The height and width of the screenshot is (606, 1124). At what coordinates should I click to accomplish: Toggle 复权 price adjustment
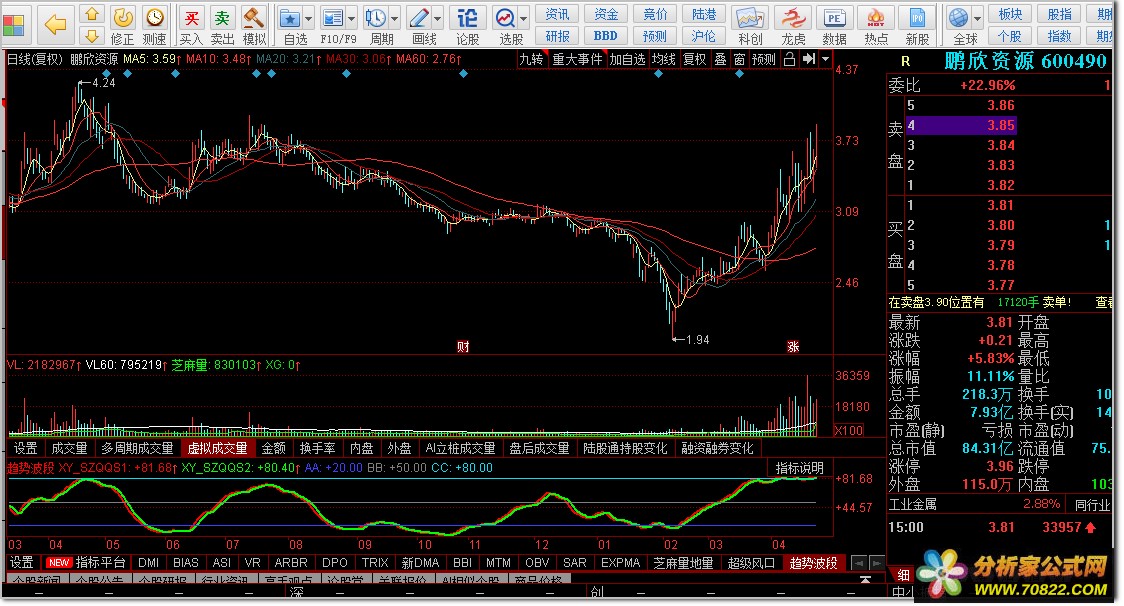pyautogui.click(x=695, y=60)
